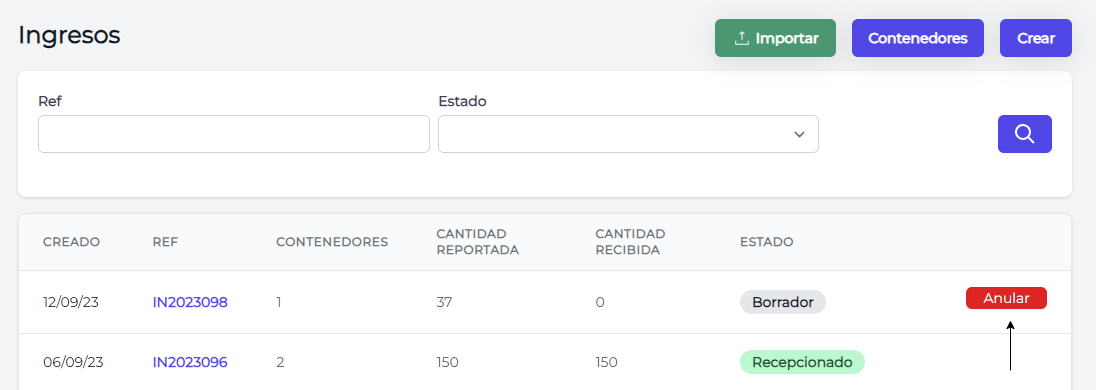Focus the Ref search input field
The height and width of the screenshot is (390, 1096).
click(x=233, y=134)
